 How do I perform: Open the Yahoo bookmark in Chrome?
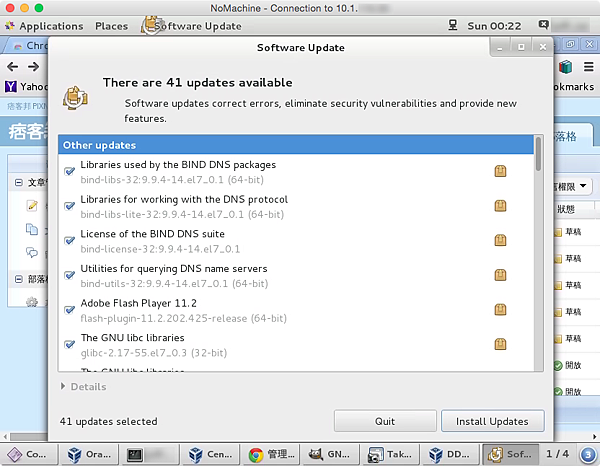(x=26, y=87)
